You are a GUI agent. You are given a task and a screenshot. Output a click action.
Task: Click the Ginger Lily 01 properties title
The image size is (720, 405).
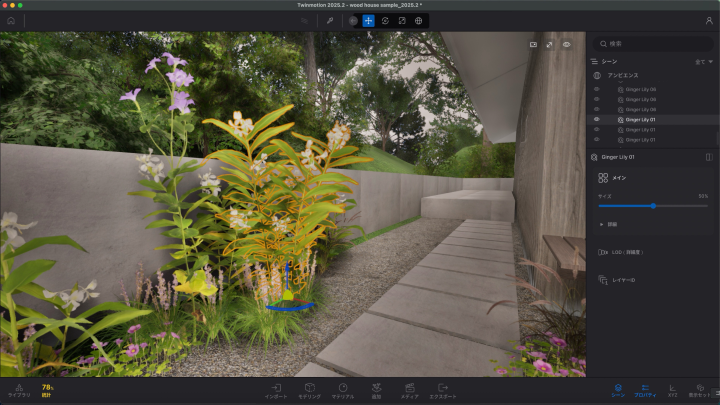618,157
